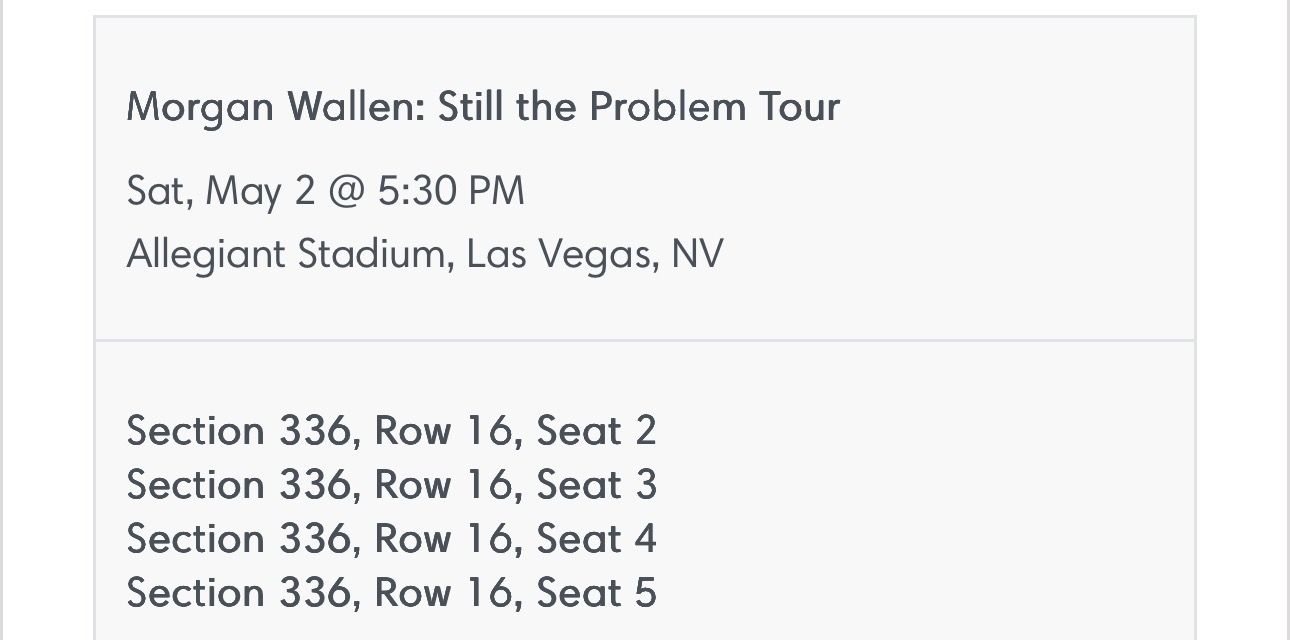1290x640 pixels.
Task: Select the Seat 2 ticket line
Action: [x=391, y=431]
